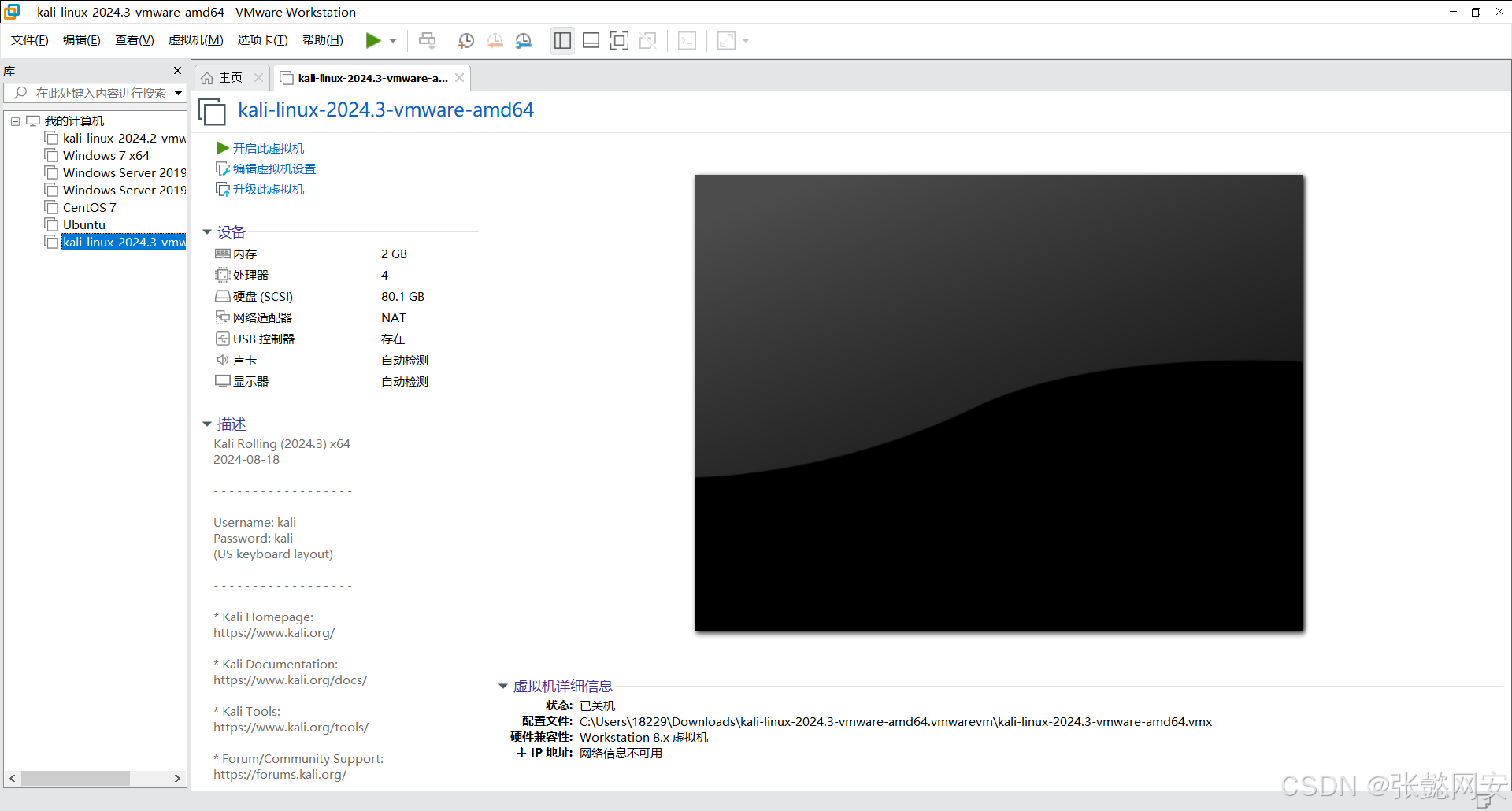The width and height of the screenshot is (1512, 811).
Task: Open the power options dropdown beside the play button
Action: tap(393, 41)
